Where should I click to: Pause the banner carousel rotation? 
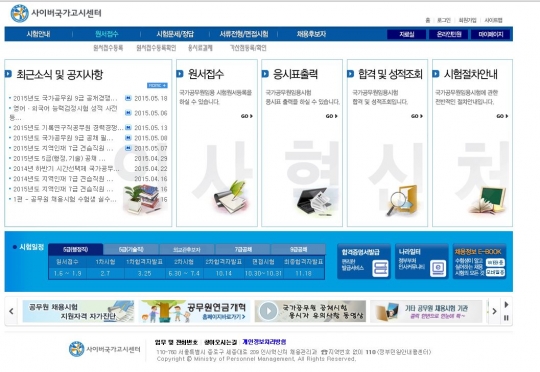tap(506, 318)
